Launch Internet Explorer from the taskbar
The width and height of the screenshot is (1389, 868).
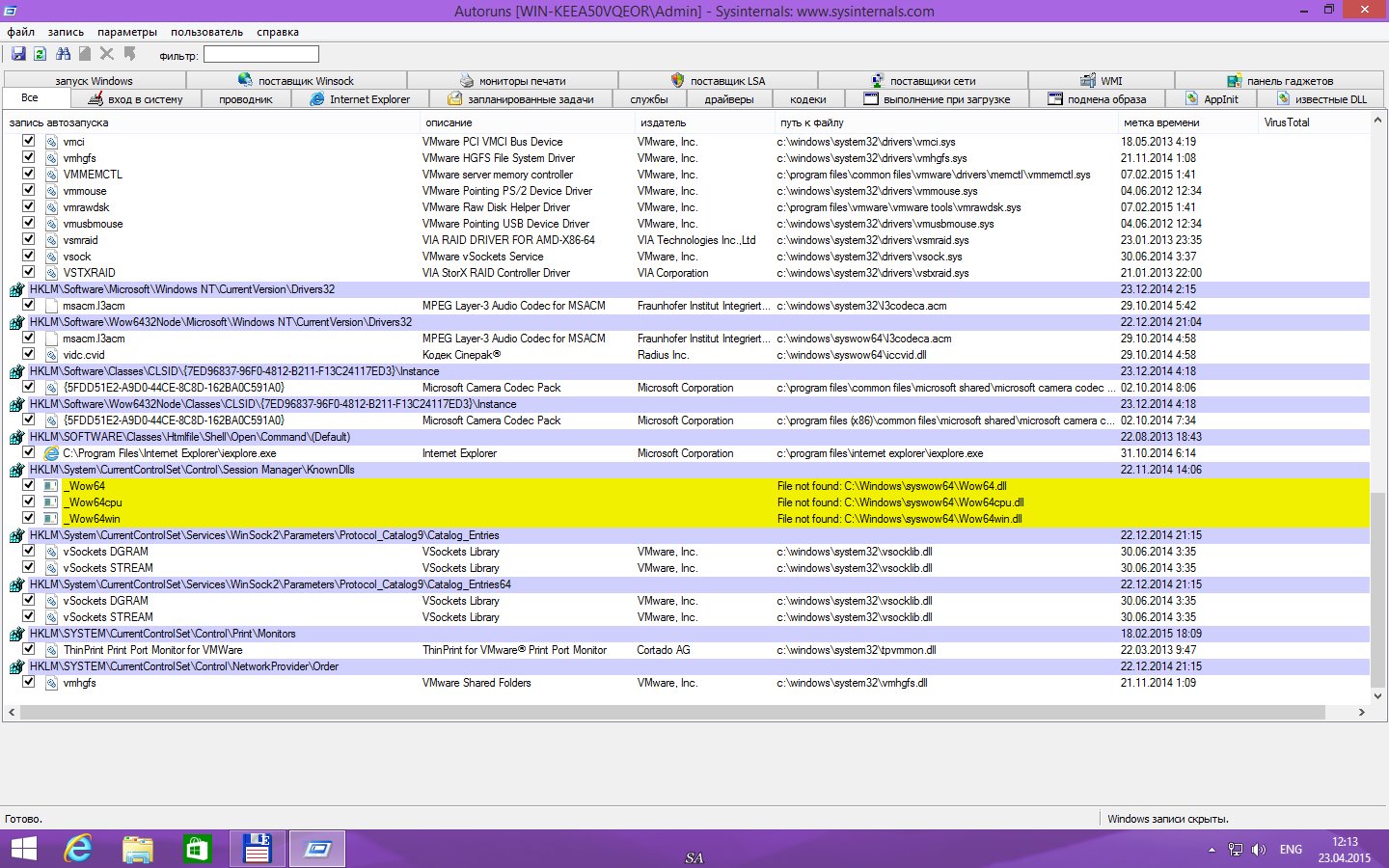(78, 849)
